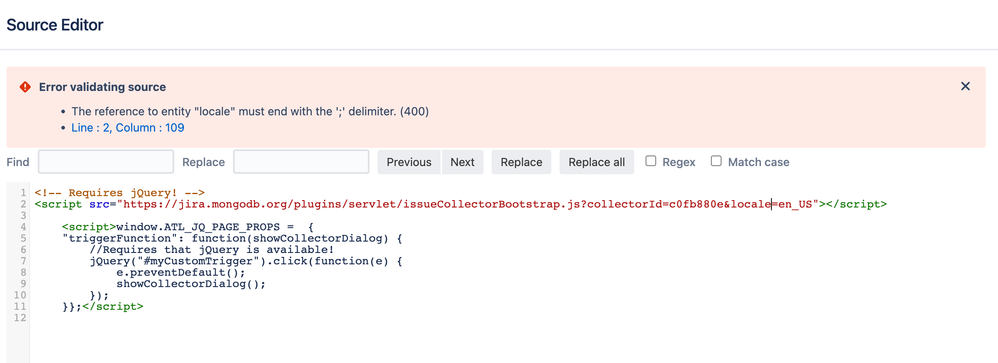The height and width of the screenshot is (363, 998).
Task: Click the Replace button
Action: point(521,162)
